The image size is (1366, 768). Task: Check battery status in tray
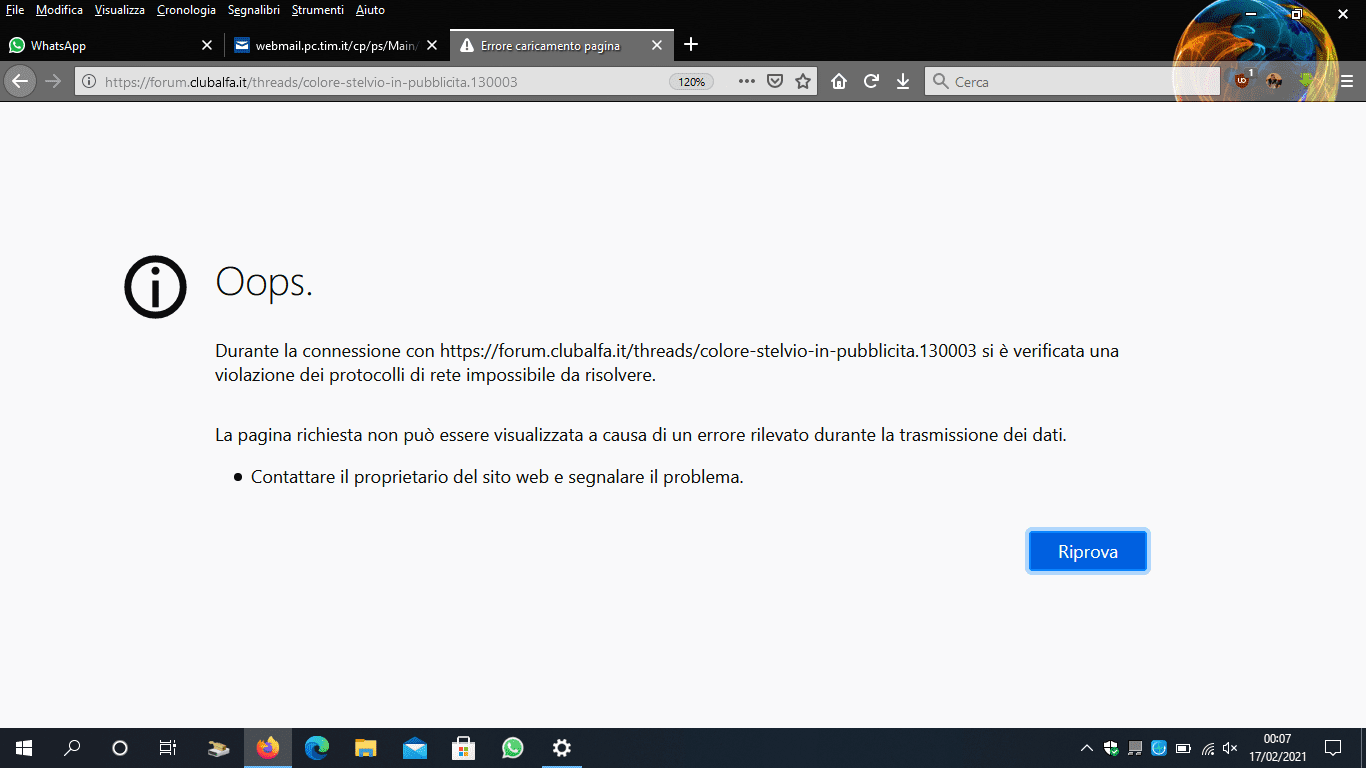click(x=1184, y=748)
